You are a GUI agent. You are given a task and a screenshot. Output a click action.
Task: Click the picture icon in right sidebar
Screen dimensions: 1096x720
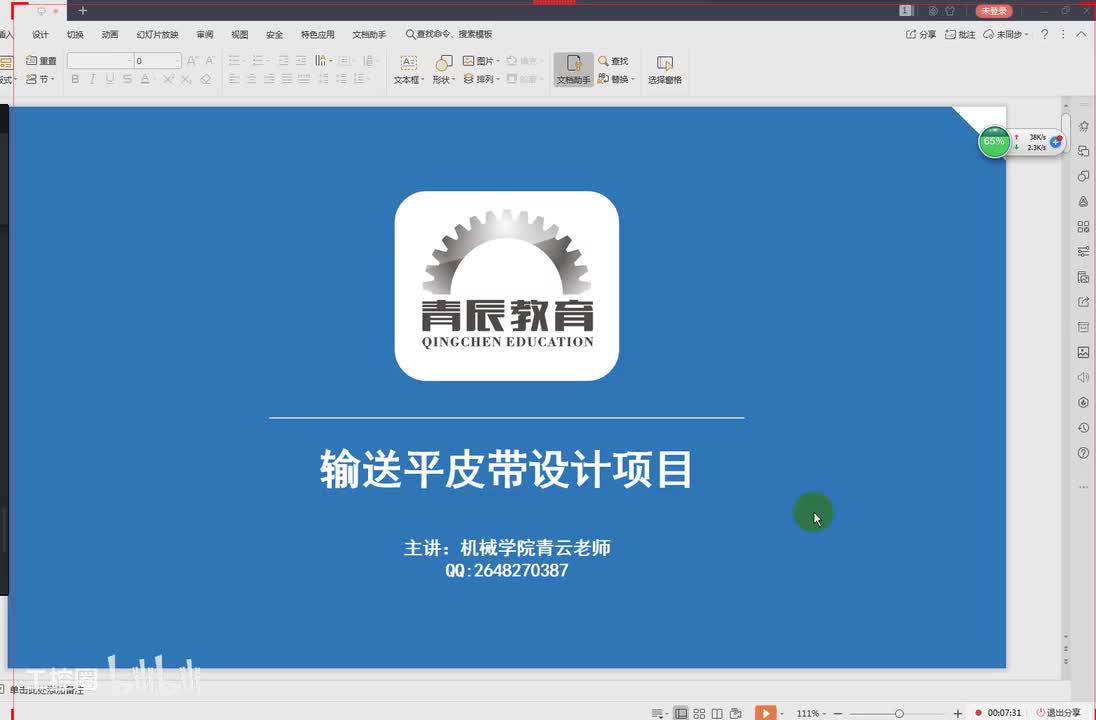[x=1083, y=352]
